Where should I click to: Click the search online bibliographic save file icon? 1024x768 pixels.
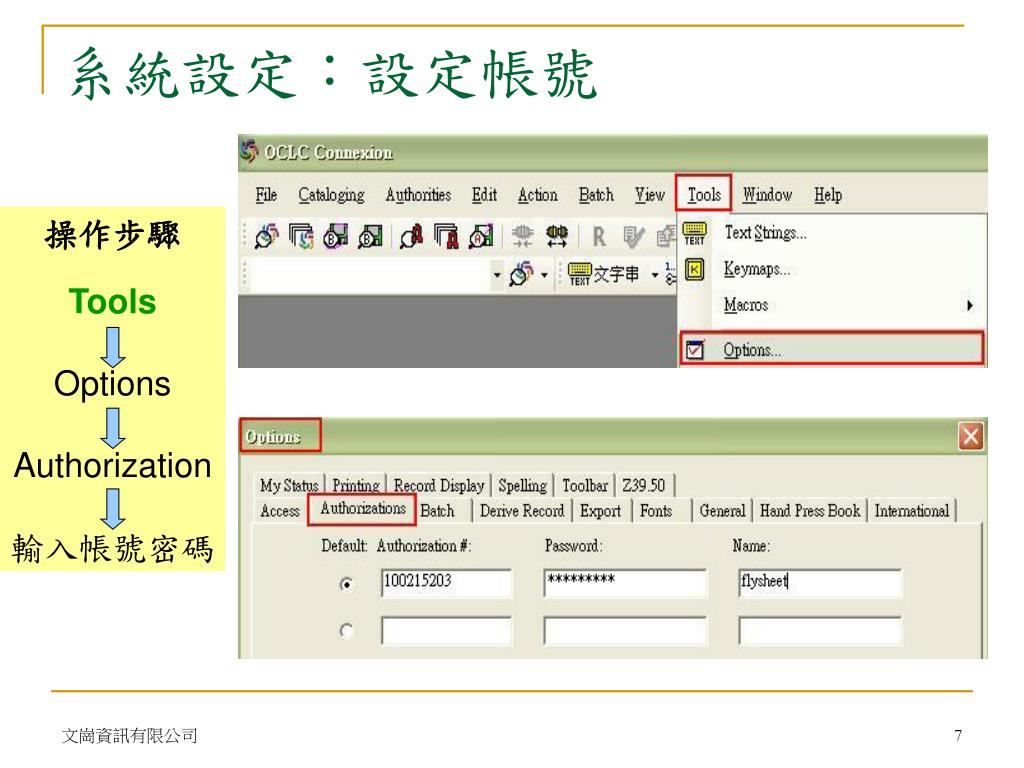point(336,236)
